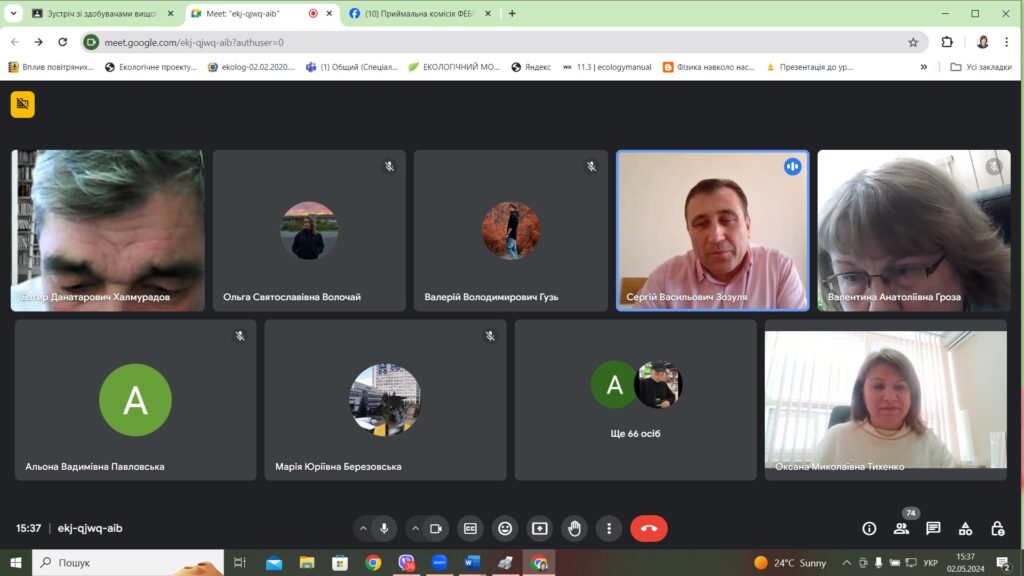
Task: Open the chat with everyone panel
Action: point(933,528)
